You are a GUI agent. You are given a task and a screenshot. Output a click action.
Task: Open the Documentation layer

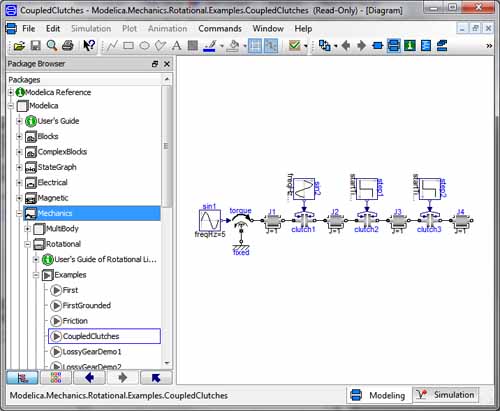pos(410,45)
